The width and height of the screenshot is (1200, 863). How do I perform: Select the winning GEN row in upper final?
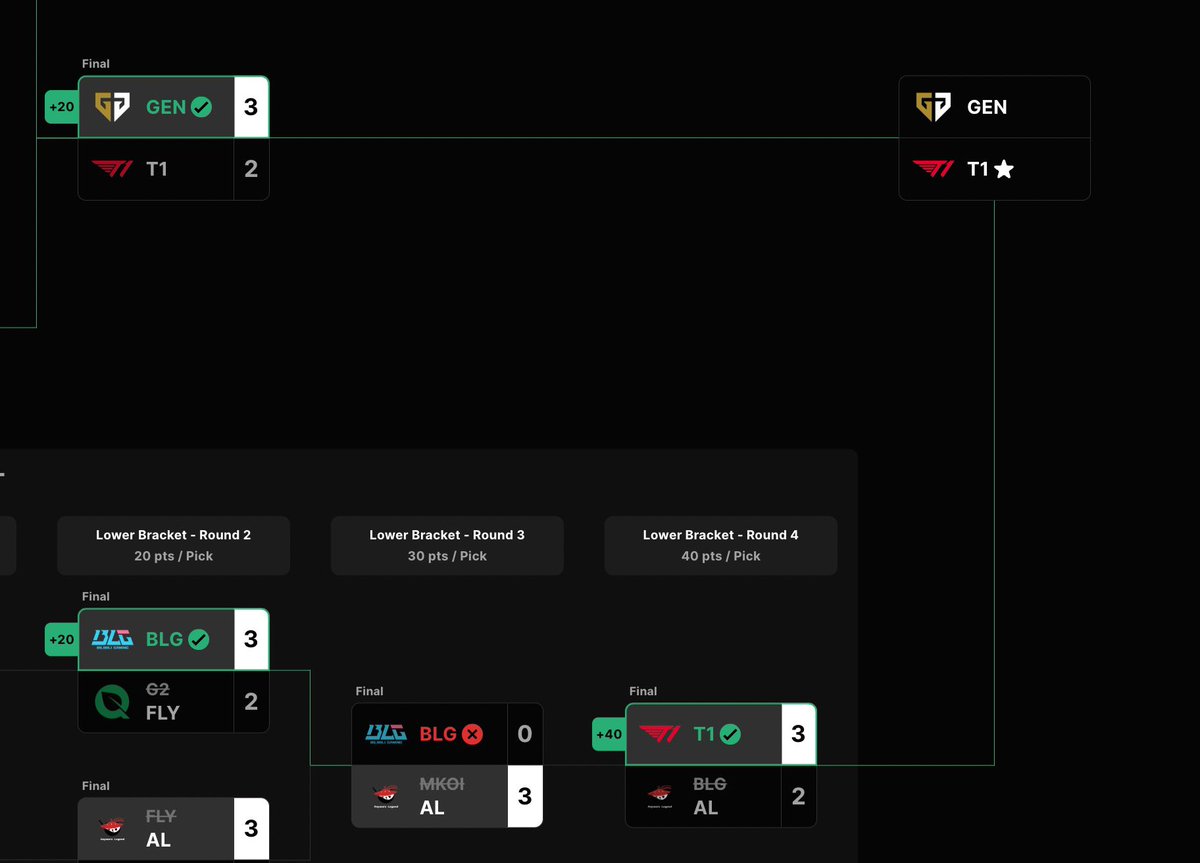pos(173,107)
